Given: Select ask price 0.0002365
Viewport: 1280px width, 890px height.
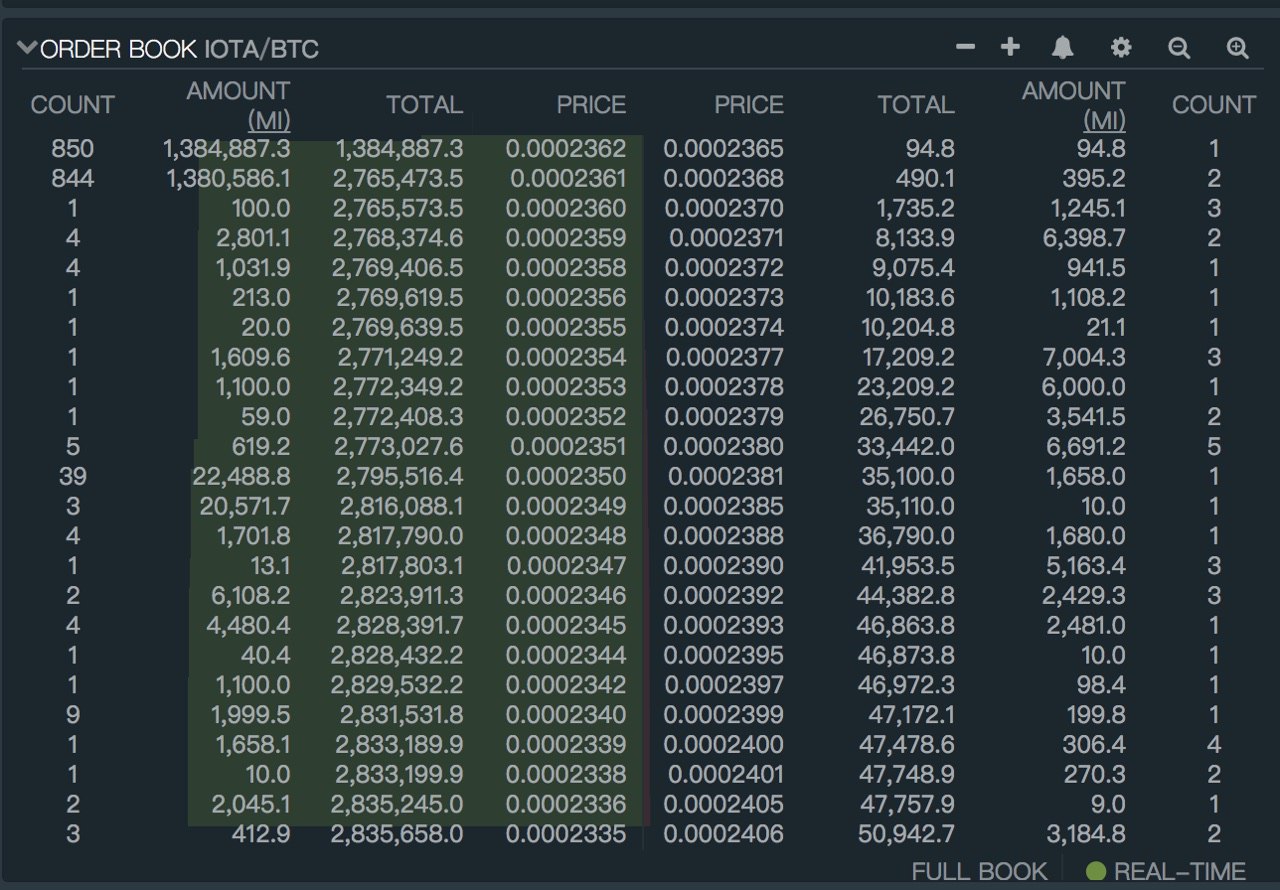Looking at the screenshot, I should coord(724,149).
